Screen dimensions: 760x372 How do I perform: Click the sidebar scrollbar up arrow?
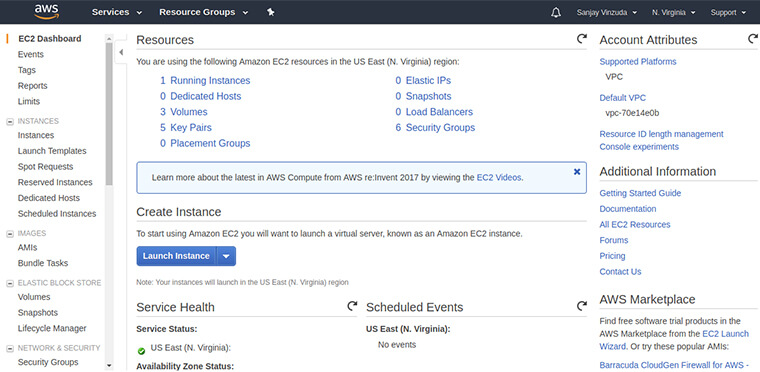109,39
